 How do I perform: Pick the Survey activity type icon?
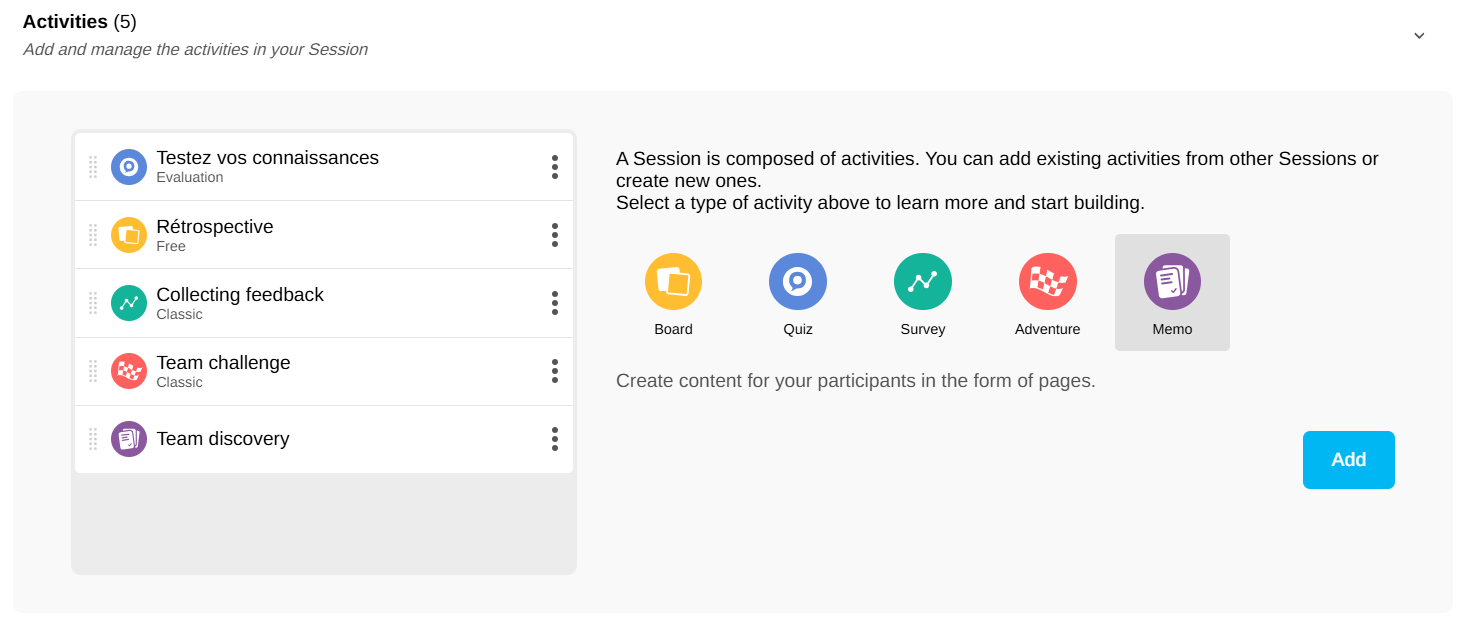(x=922, y=282)
